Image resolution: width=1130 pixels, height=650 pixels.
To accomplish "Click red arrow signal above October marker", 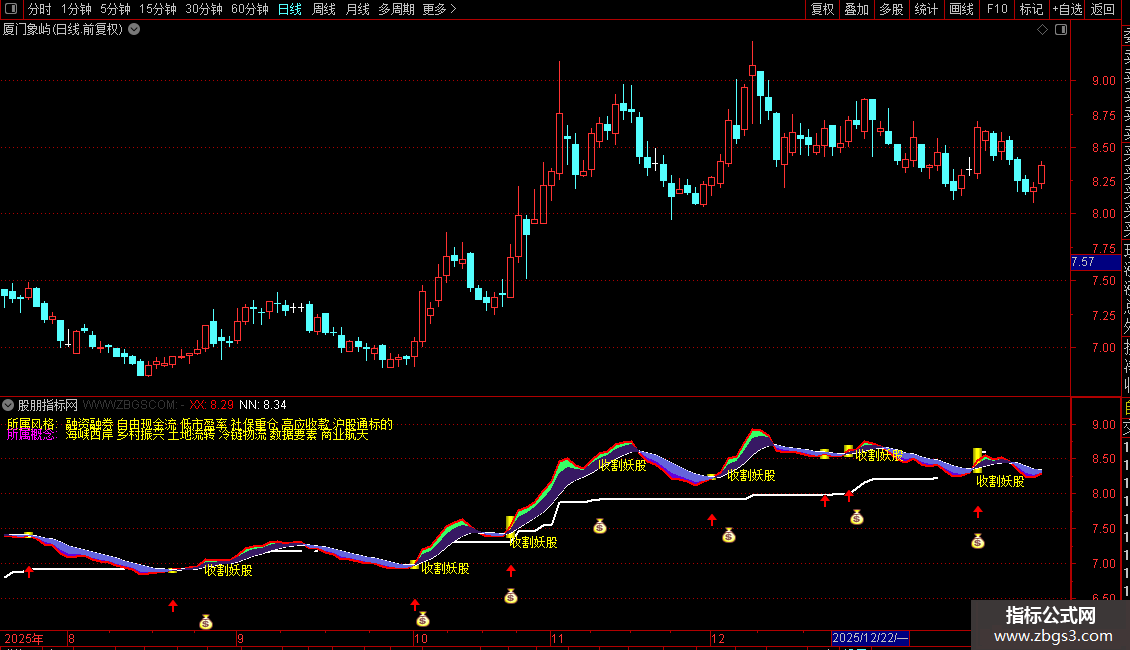I will coord(414,604).
